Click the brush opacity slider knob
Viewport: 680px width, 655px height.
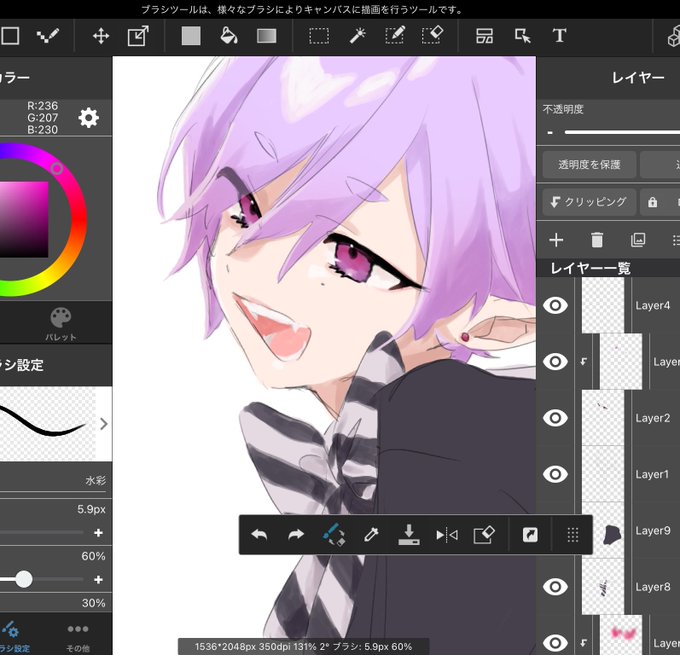(x=23, y=579)
